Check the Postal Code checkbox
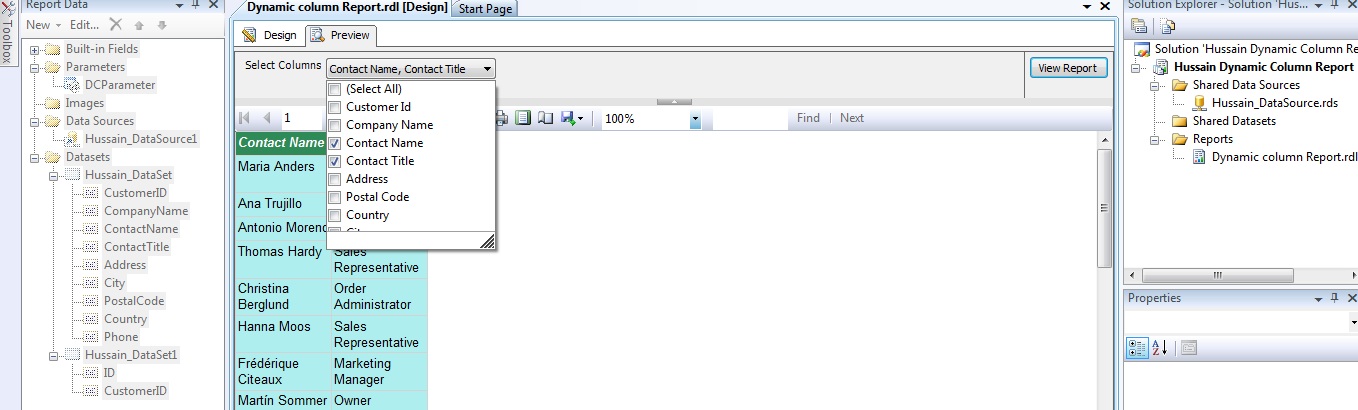Viewport: 1358px width, 410px height. 335,197
